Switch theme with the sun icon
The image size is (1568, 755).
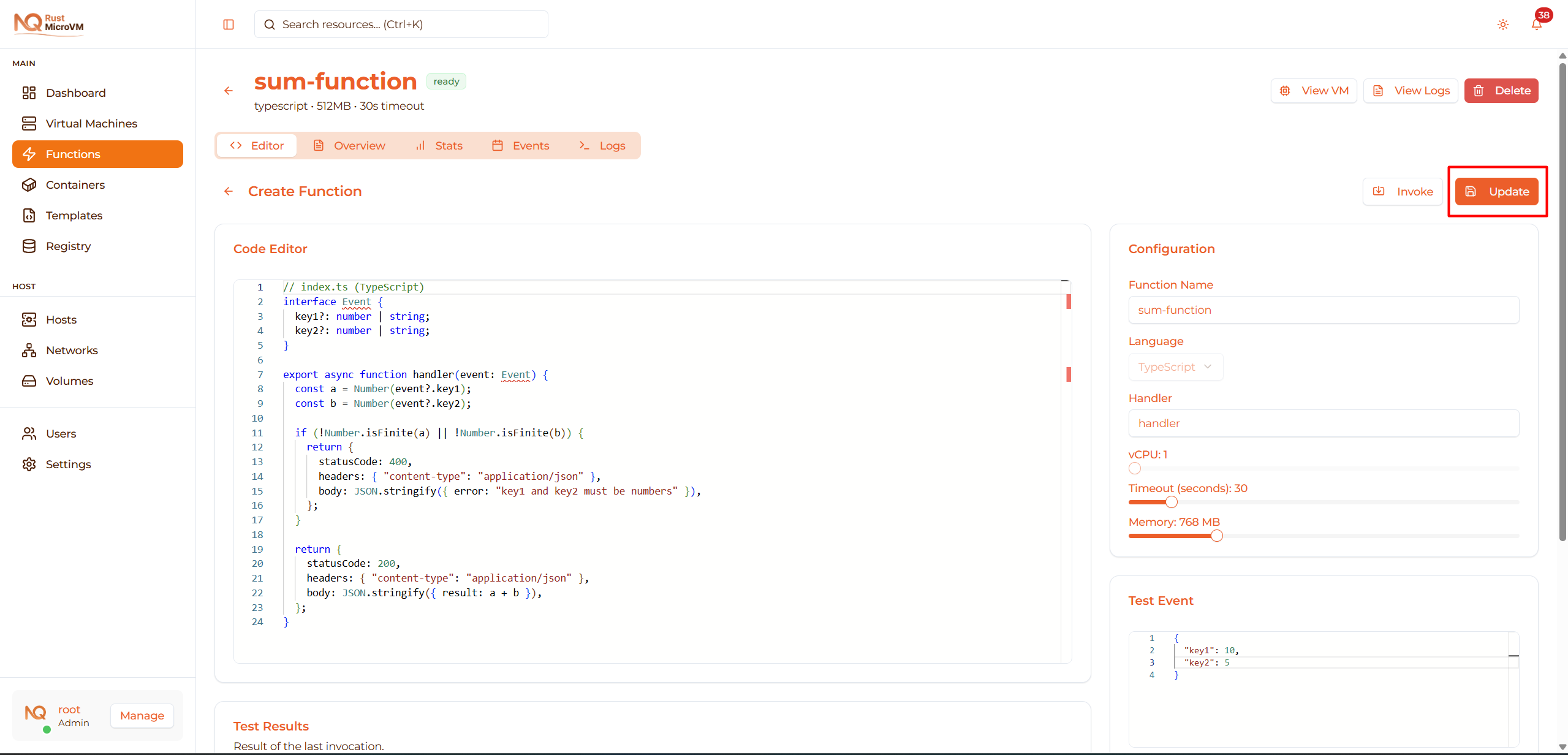(x=1502, y=25)
